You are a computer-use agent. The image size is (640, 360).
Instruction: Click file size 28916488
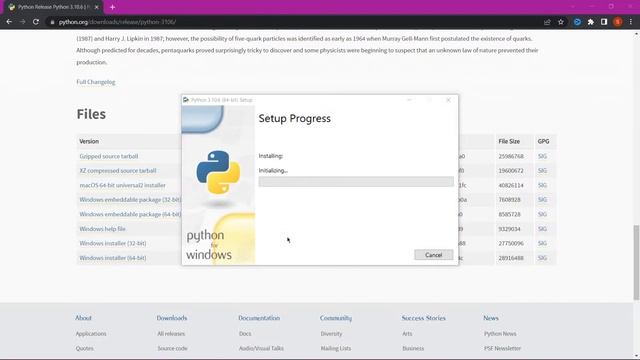tap(511, 258)
